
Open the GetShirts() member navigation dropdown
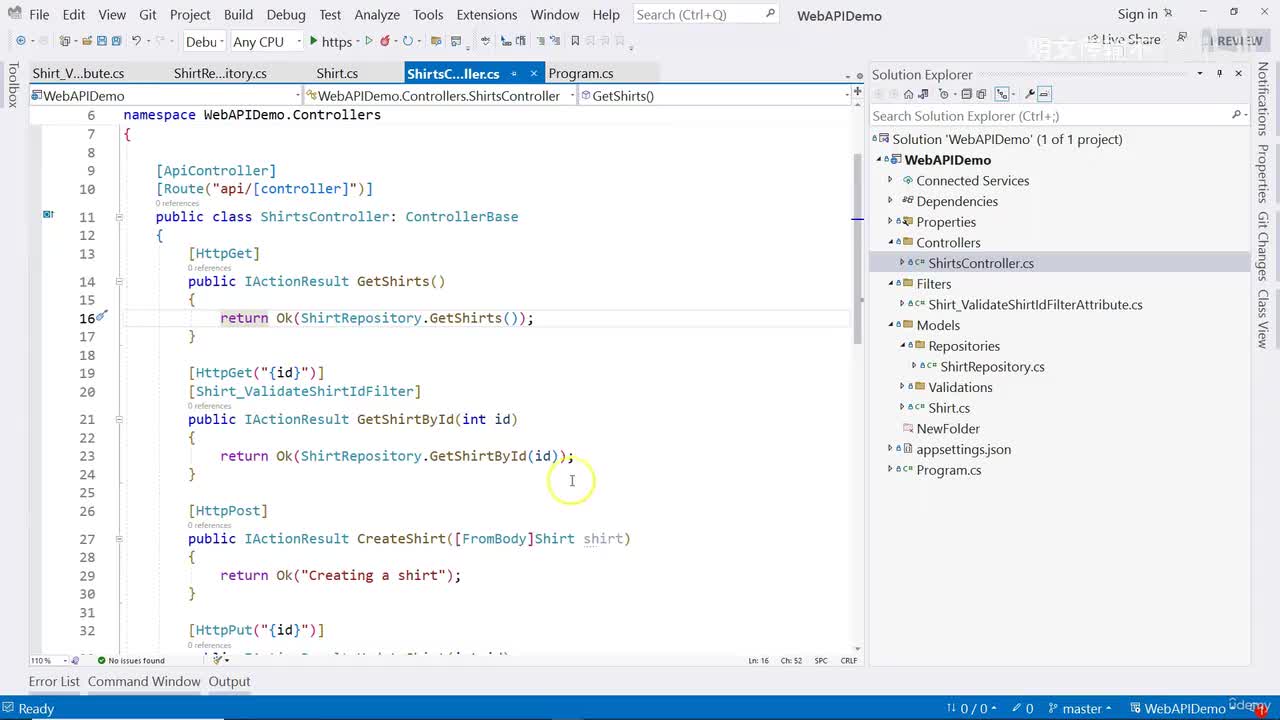tap(714, 96)
